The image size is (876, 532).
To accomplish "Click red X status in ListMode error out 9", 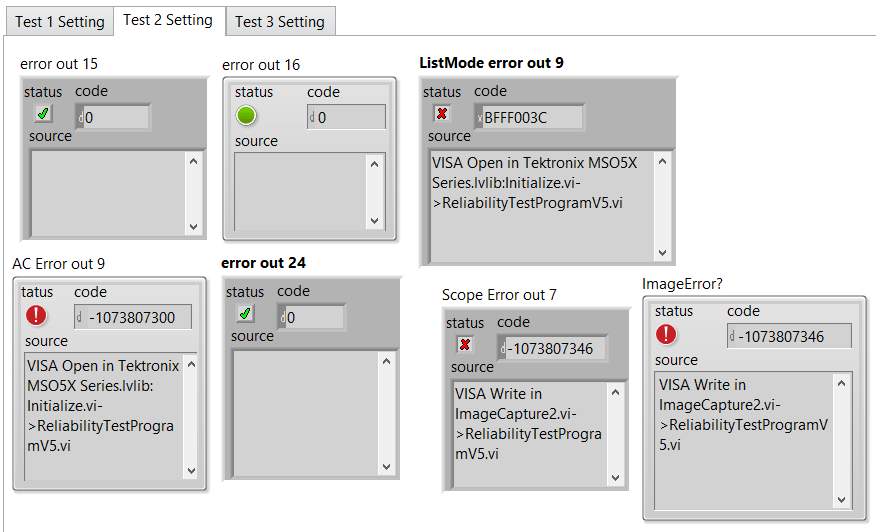I will pos(442,113).
